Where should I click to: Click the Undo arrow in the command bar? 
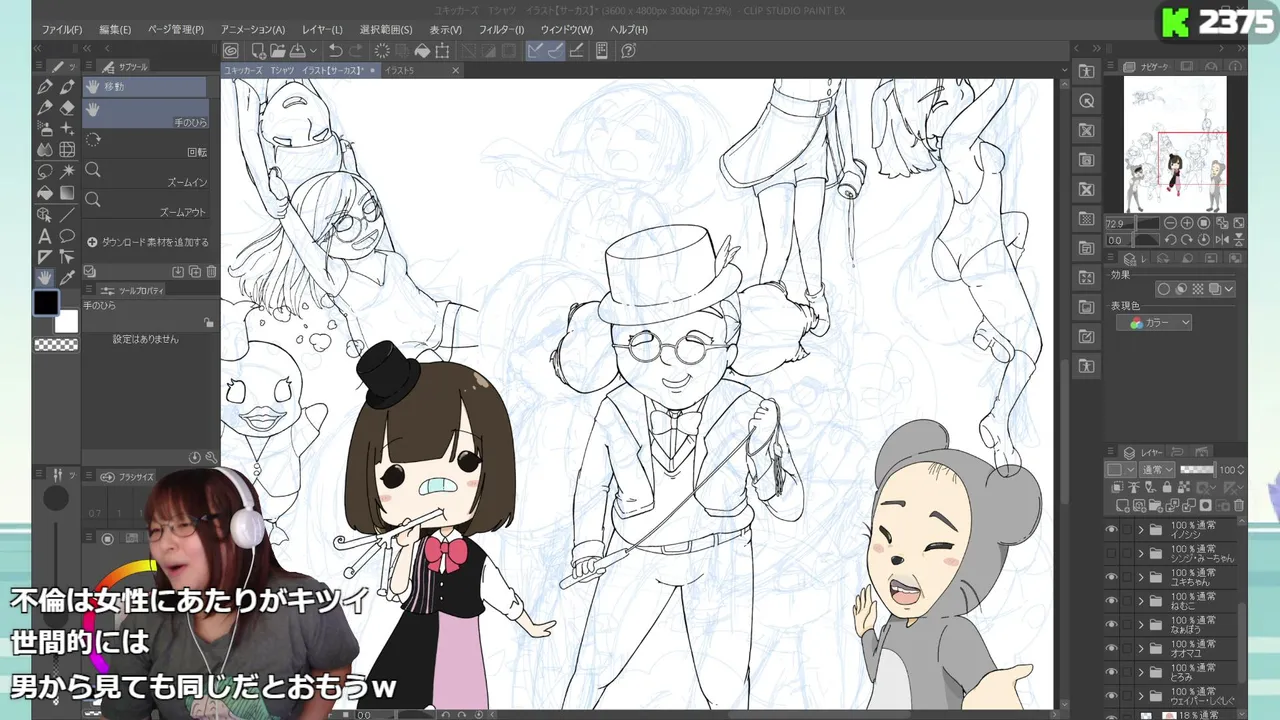point(335,51)
